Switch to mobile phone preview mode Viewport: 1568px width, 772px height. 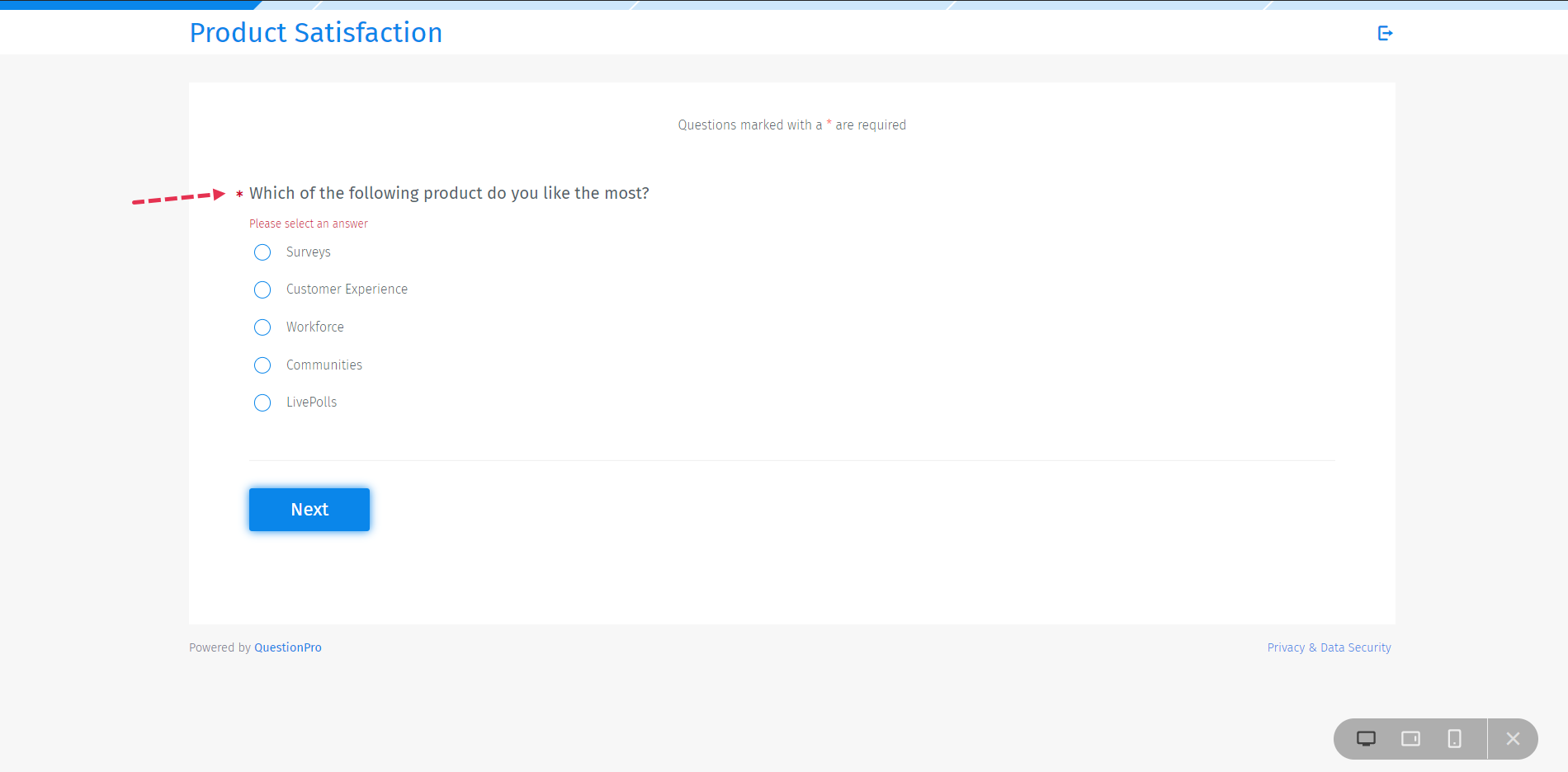pyautogui.click(x=1454, y=739)
